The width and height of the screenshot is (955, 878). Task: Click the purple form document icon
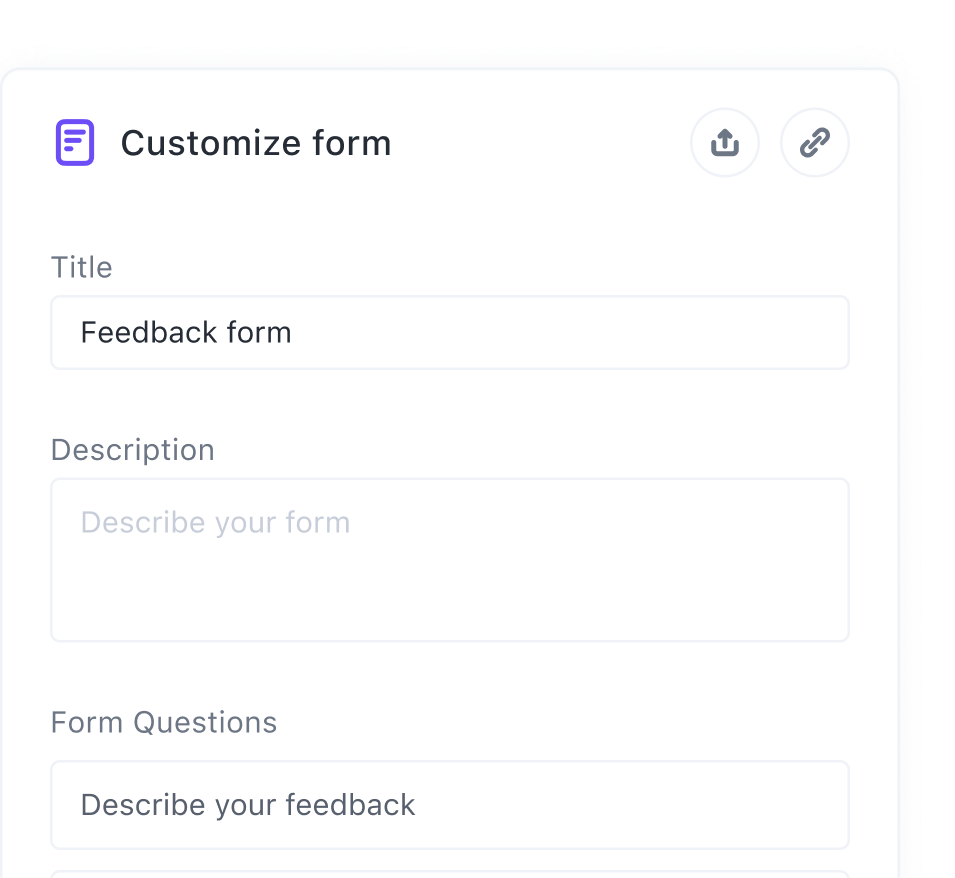(74, 142)
